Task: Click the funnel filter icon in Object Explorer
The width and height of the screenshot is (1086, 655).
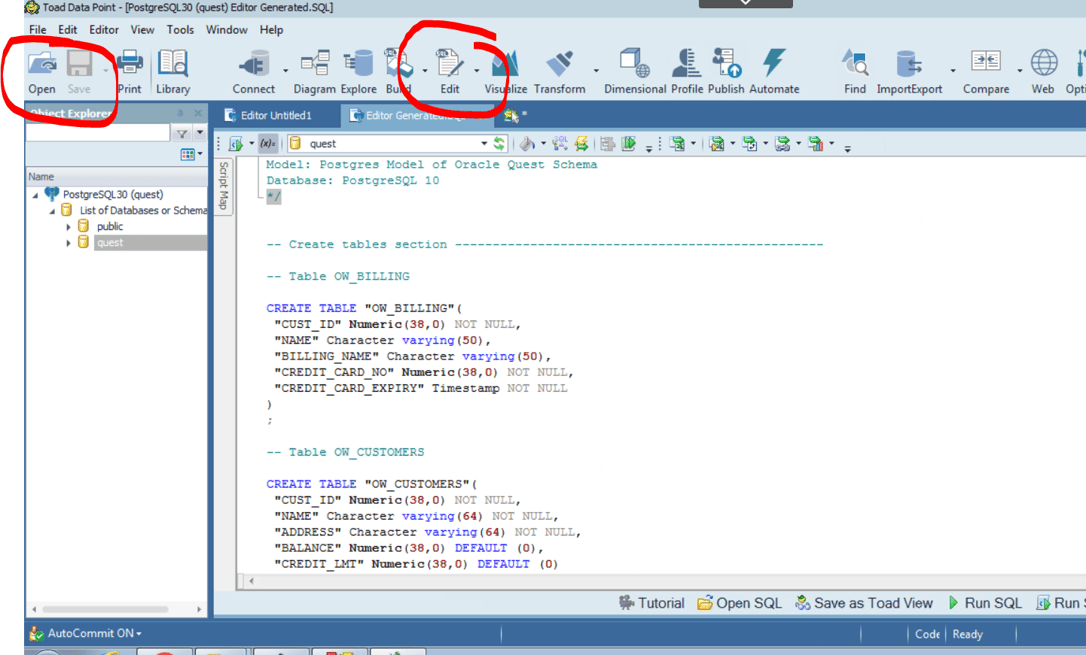Action: 182,133
